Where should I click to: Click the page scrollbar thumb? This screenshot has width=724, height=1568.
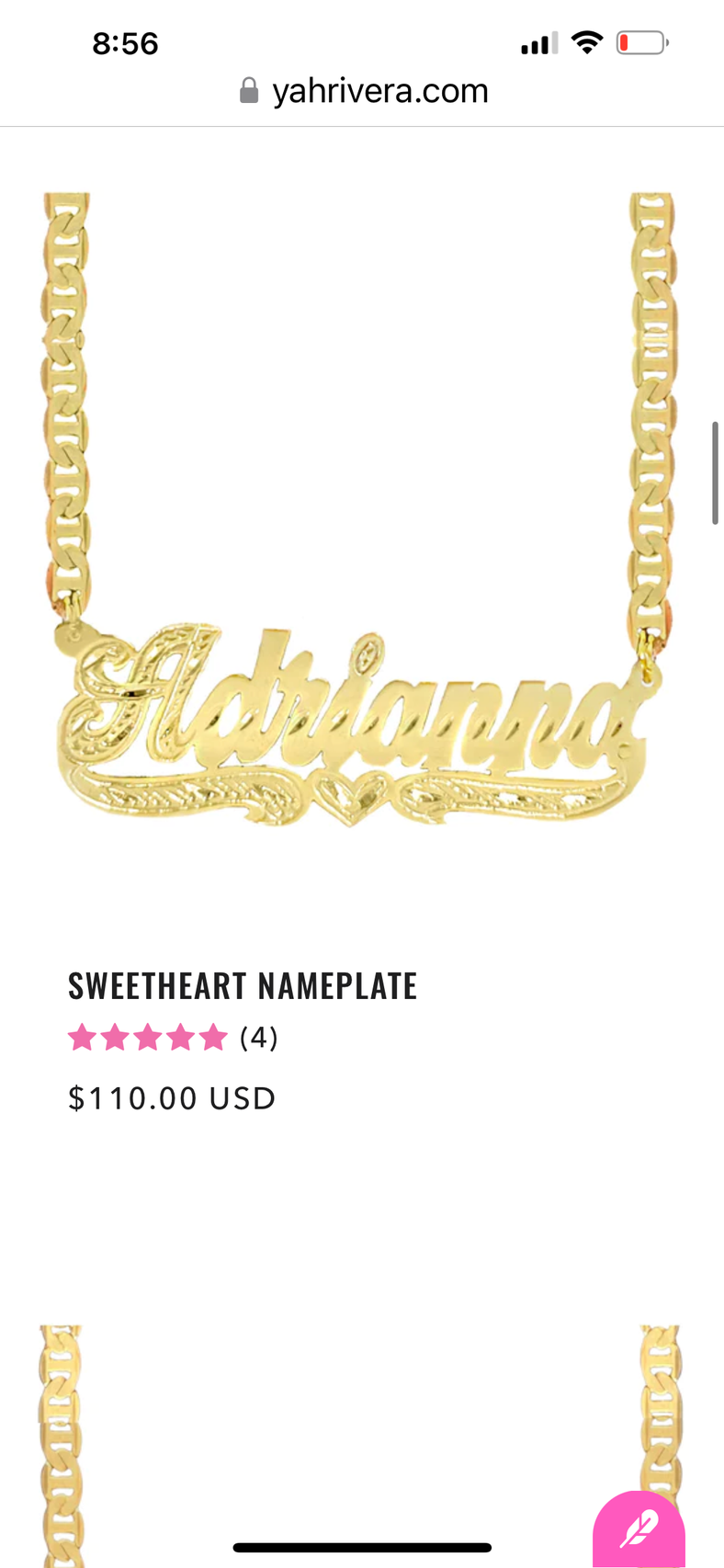[x=715, y=473]
